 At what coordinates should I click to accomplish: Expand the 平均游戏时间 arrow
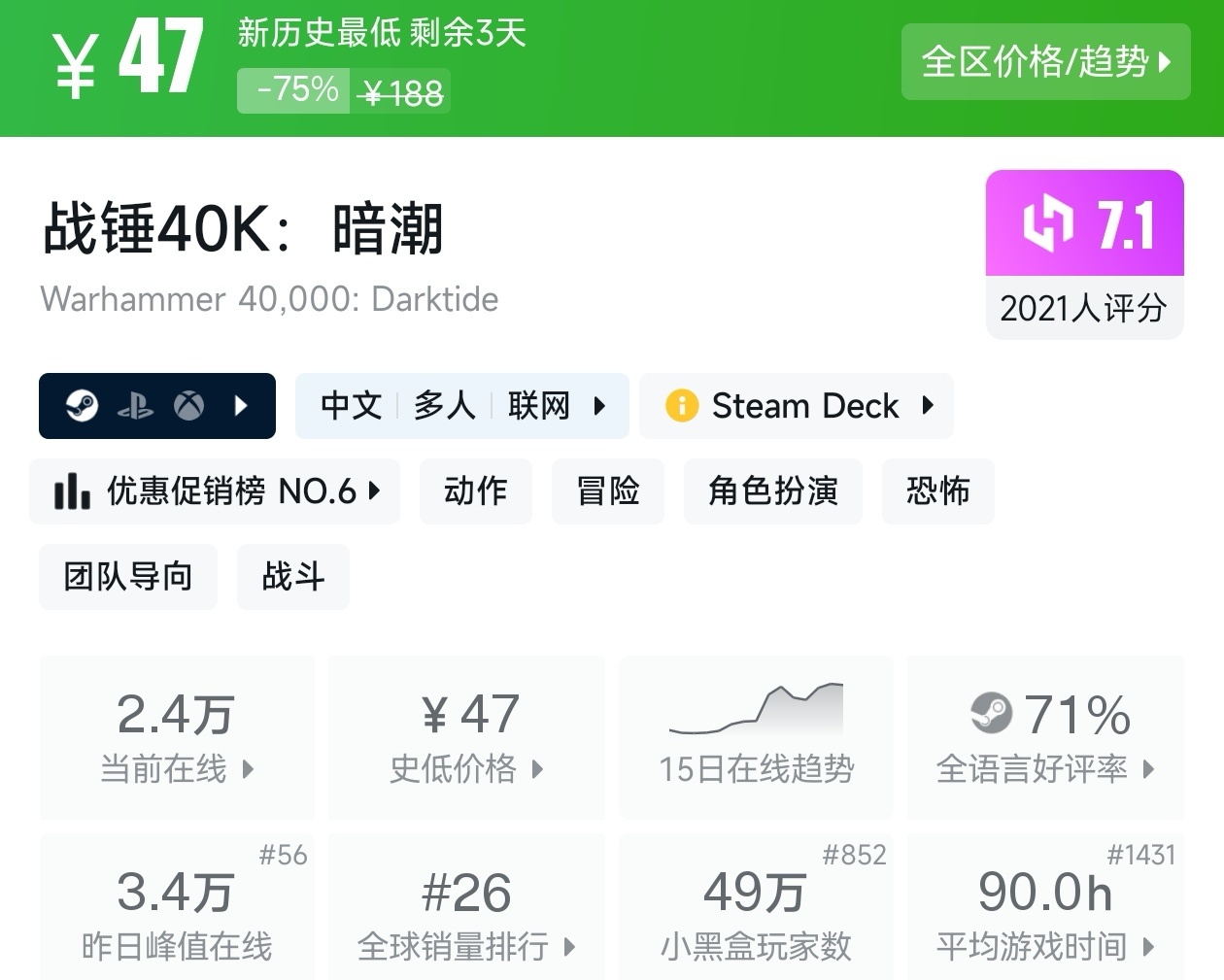pyautogui.click(x=1148, y=947)
